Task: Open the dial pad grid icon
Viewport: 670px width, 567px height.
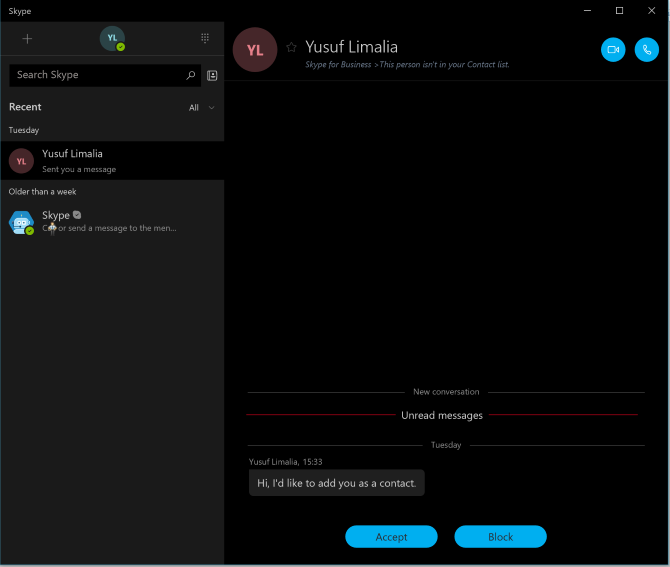Action: (x=205, y=38)
